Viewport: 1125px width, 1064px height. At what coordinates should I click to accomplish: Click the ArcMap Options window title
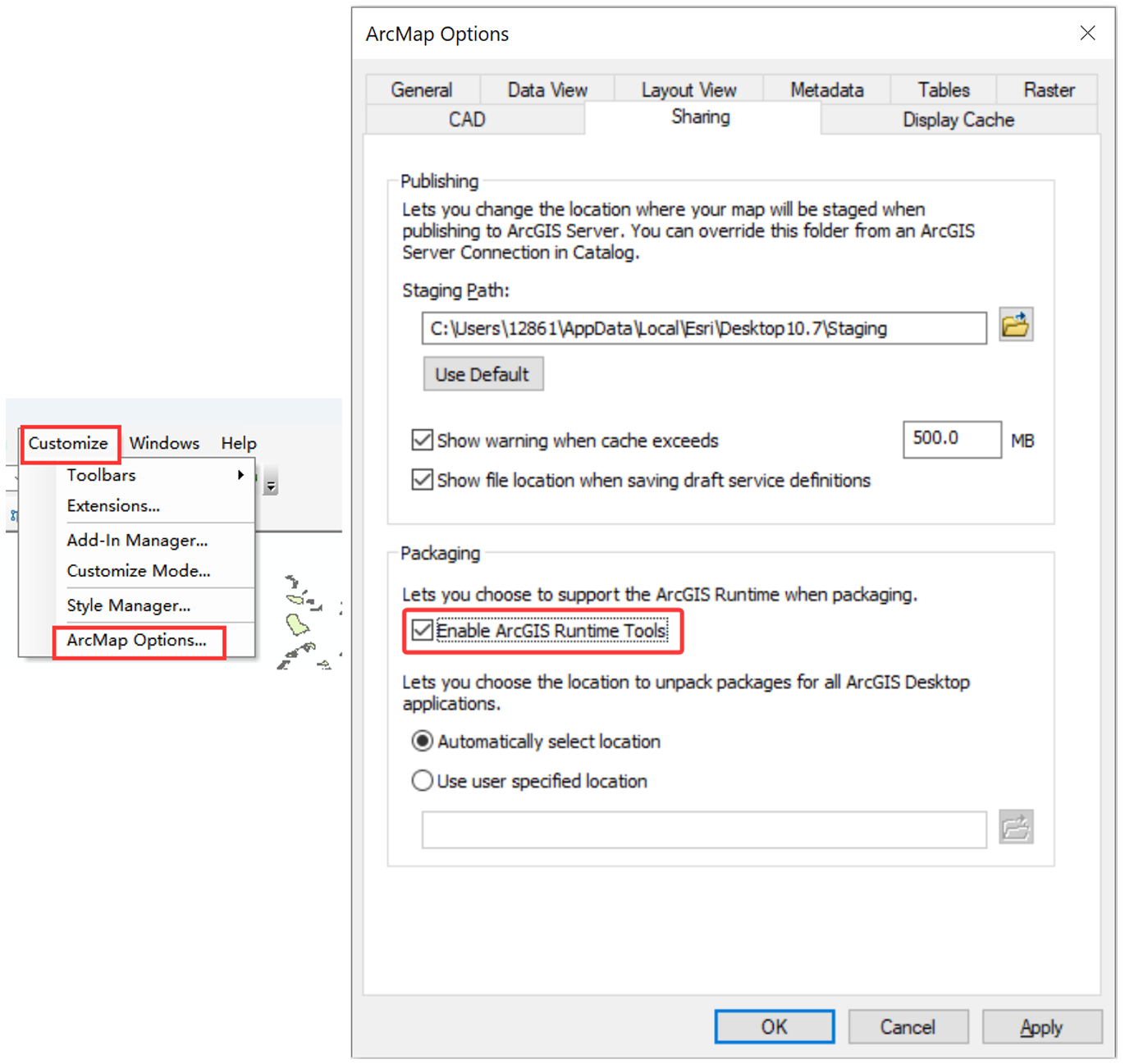437,34
